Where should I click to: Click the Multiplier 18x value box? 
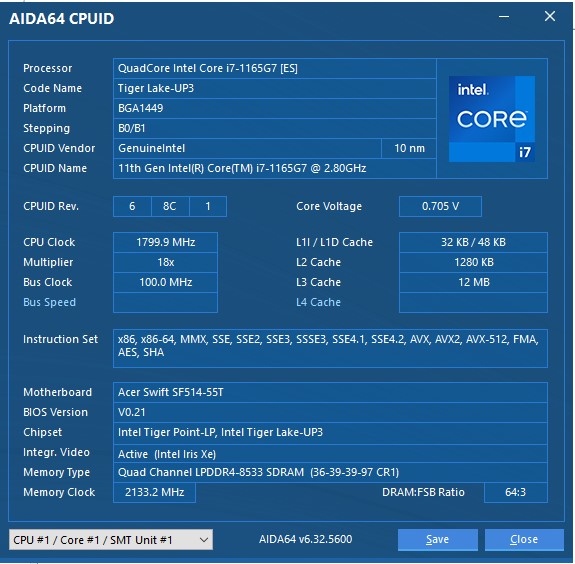point(165,262)
